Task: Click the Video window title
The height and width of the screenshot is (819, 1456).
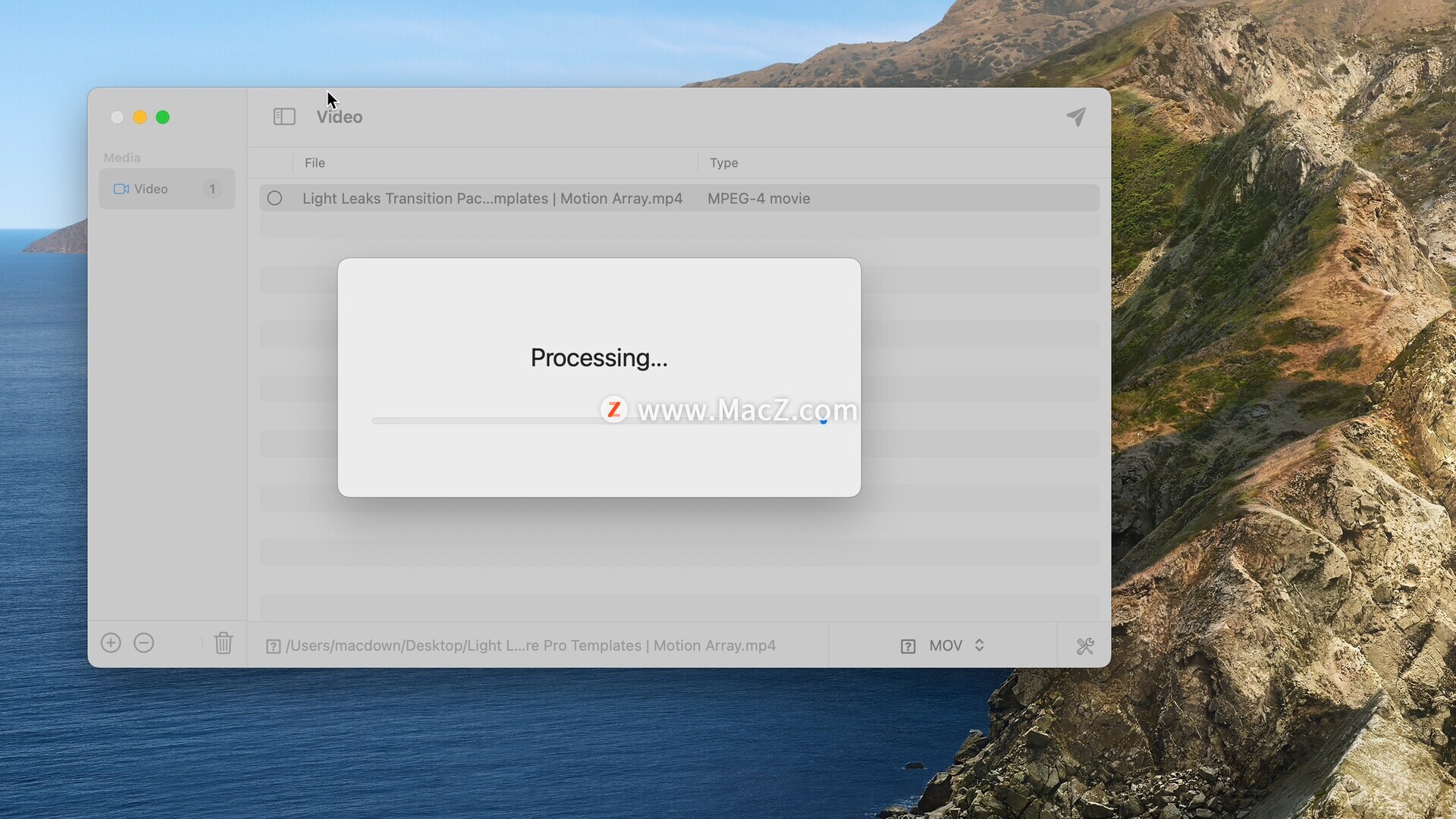Action: pyautogui.click(x=339, y=117)
